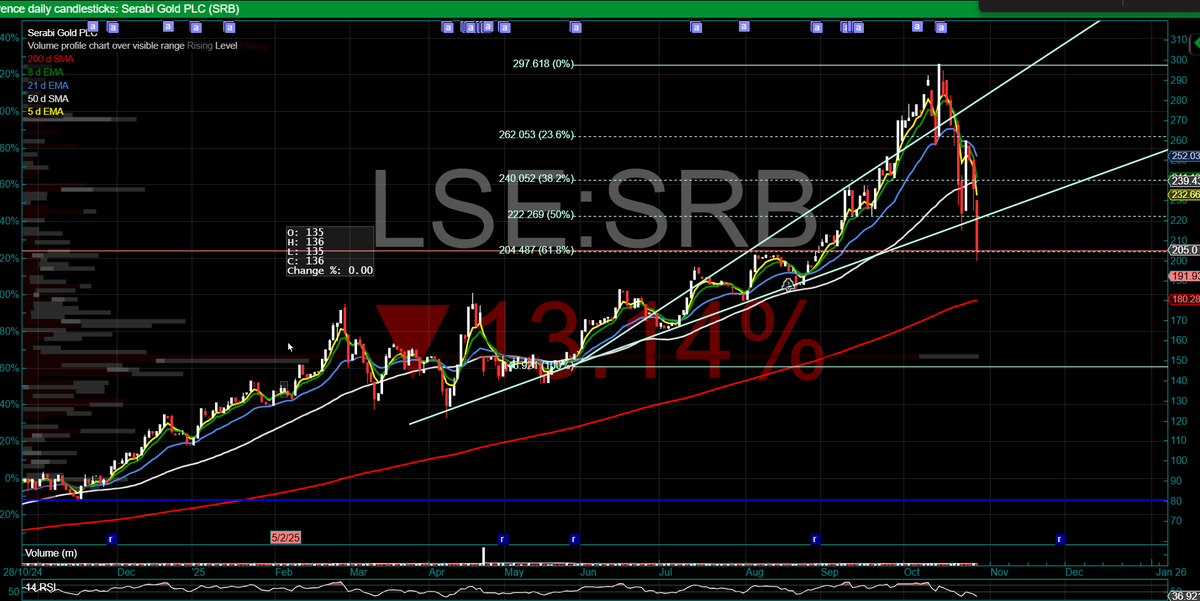Select the 204.487 (61.8%) Fibonacci label
Viewport: 1200px width, 601px height.
(536, 250)
